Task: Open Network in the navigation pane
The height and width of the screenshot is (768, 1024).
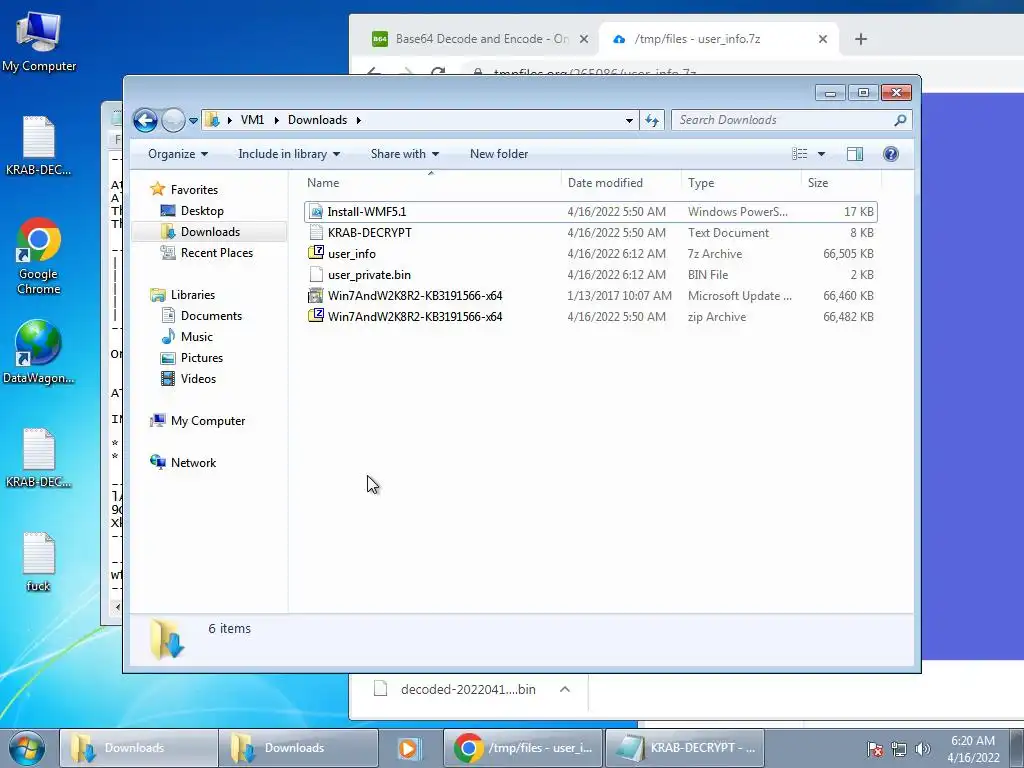Action: 193,462
